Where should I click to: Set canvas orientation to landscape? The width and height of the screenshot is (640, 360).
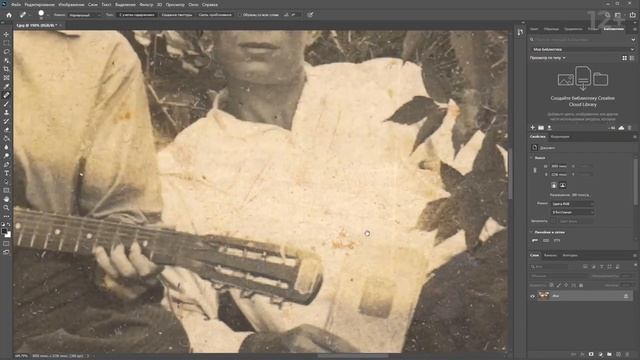(562, 185)
